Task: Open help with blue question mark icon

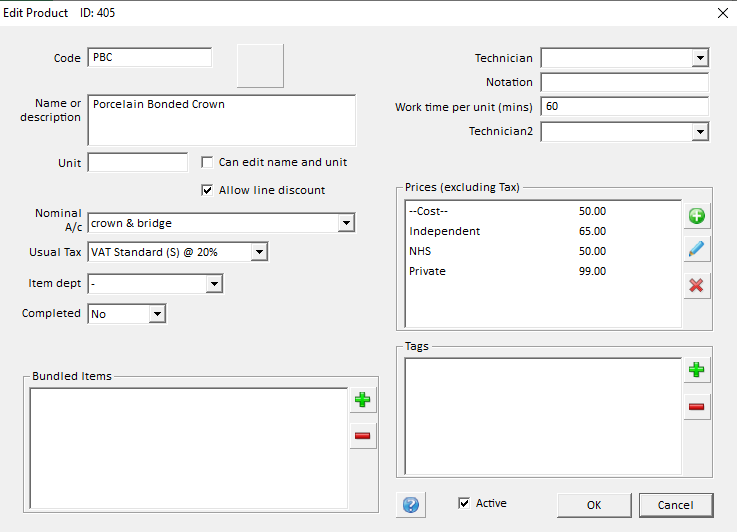Action: 410,505
